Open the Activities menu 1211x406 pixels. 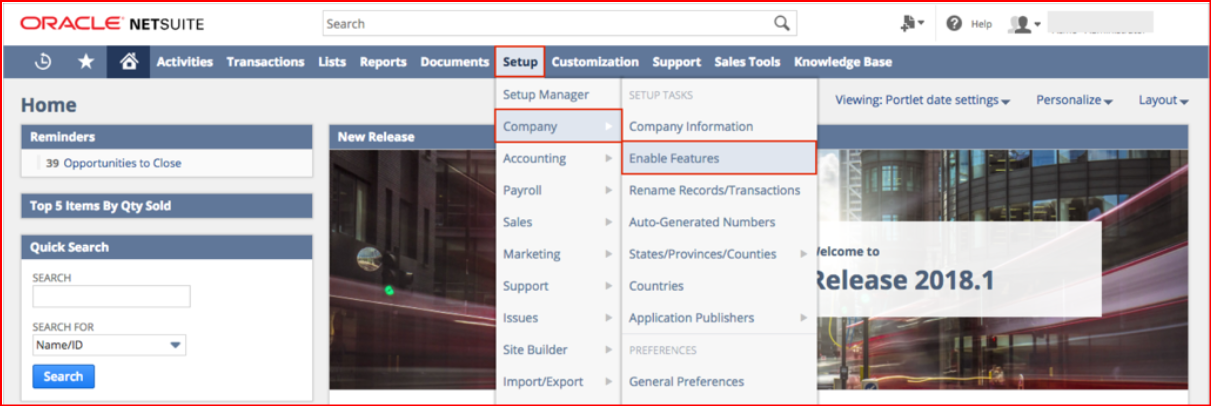pyautogui.click(x=185, y=62)
